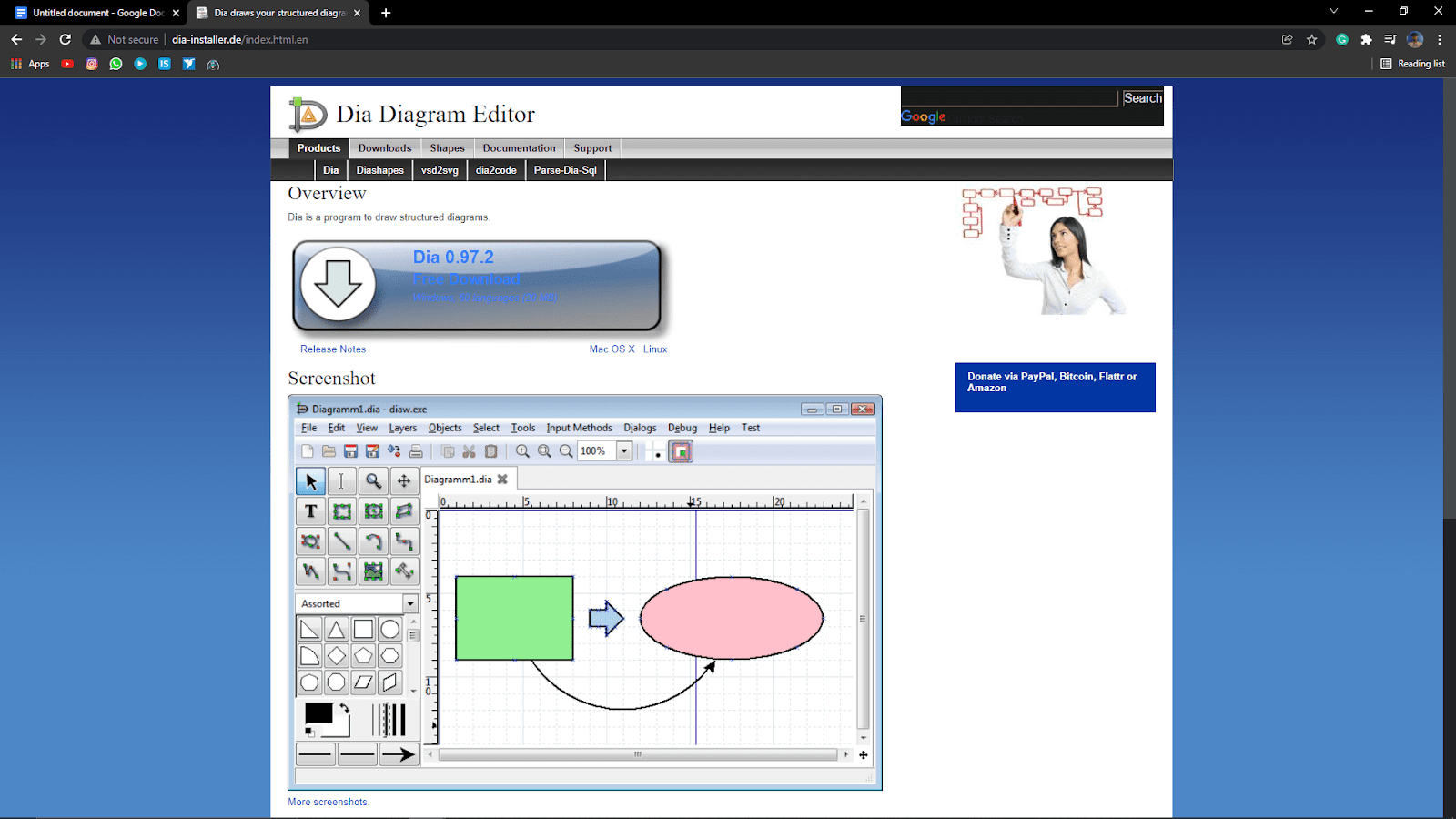Select the Scroll/move diagram tool
The image size is (1456, 819).
tap(404, 480)
